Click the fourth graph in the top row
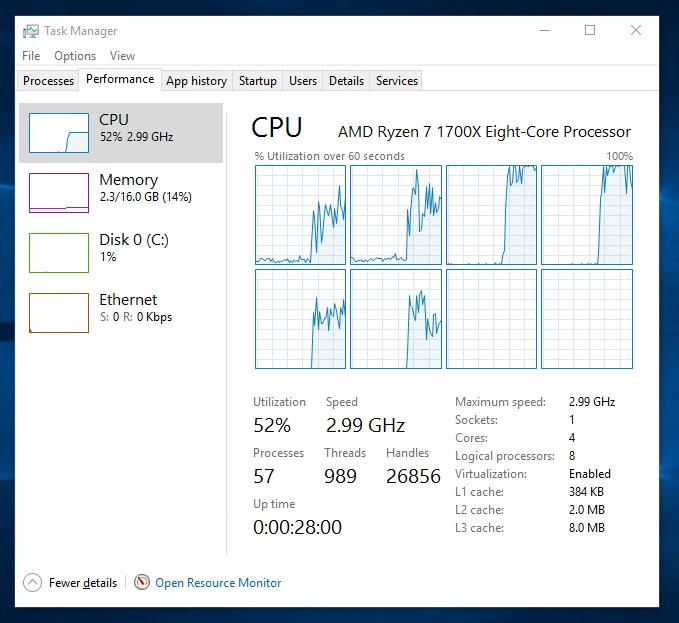Screen dimensions: 679x623 point(587,215)
